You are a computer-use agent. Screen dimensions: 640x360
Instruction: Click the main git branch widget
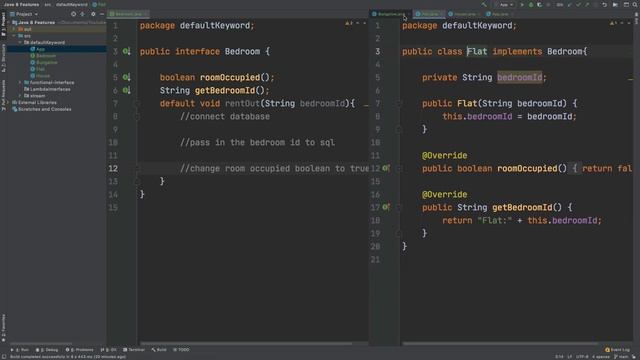621,357
